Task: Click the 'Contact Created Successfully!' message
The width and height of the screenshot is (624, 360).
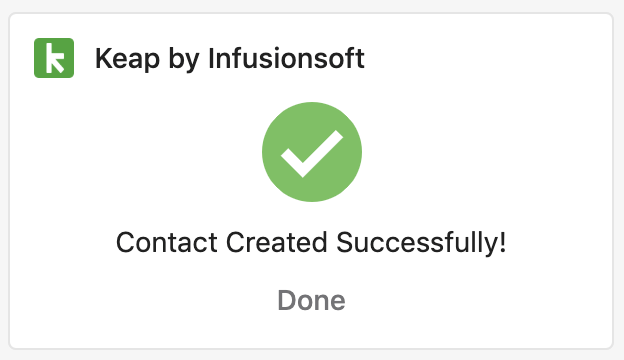Action: 311,242
